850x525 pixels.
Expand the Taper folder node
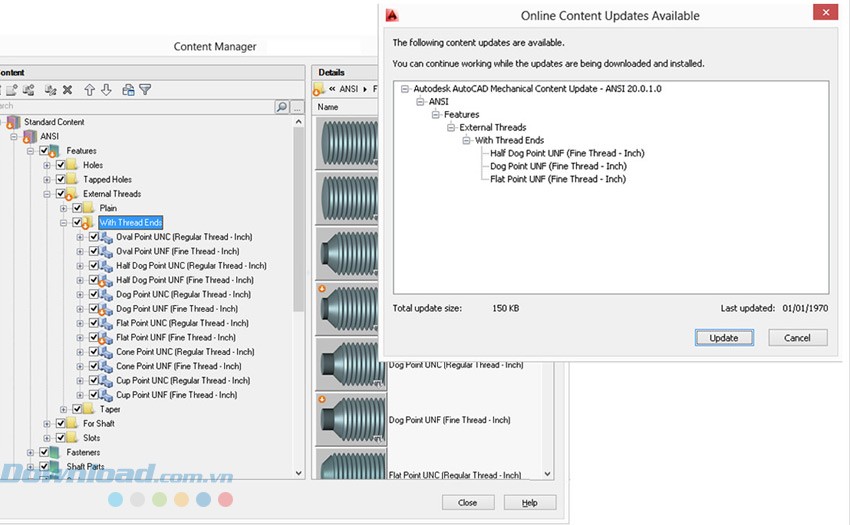point(64,409)
